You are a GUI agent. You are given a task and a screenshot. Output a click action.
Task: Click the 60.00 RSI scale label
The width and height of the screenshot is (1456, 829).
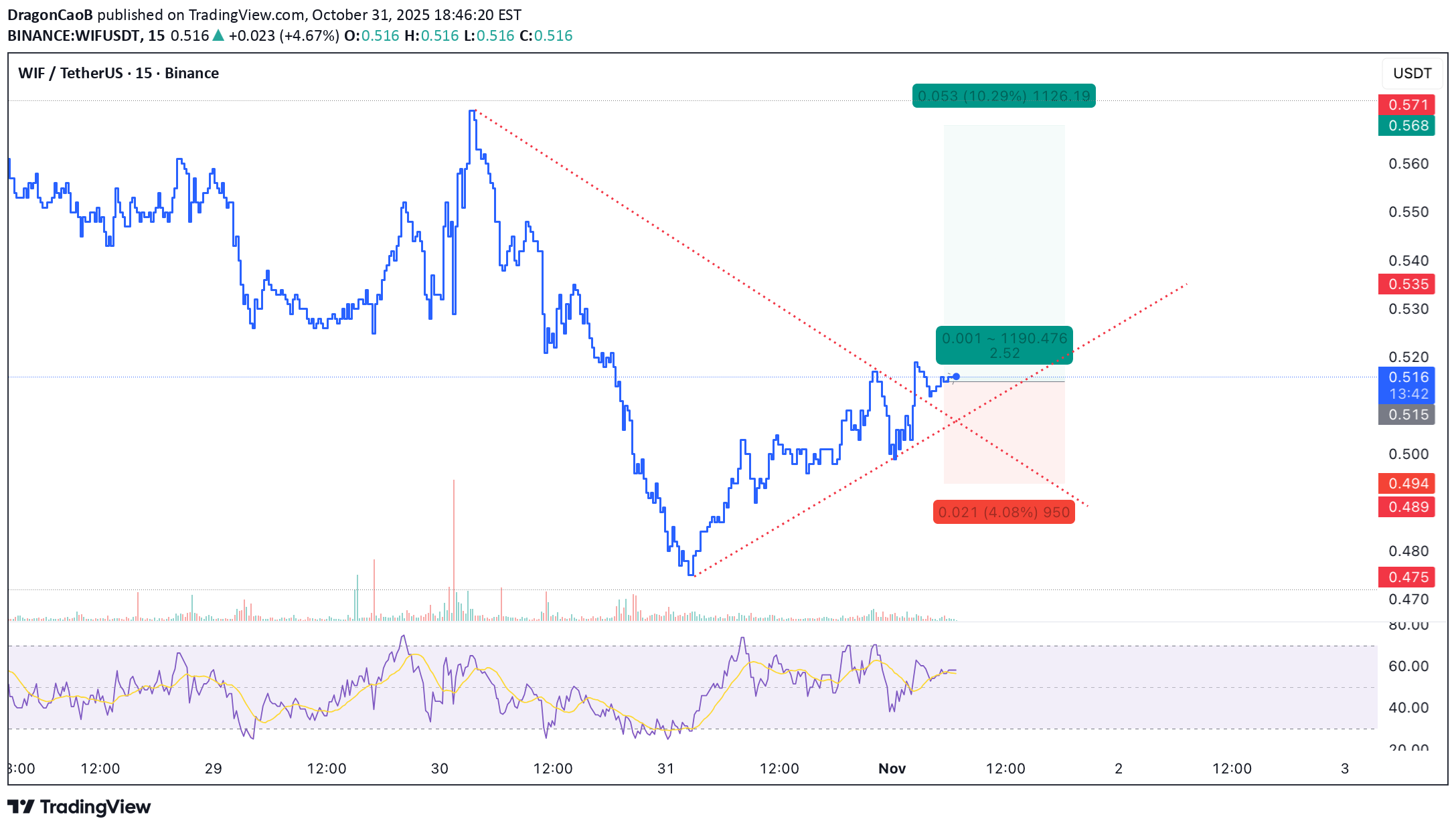click(x=1408, y=666)
